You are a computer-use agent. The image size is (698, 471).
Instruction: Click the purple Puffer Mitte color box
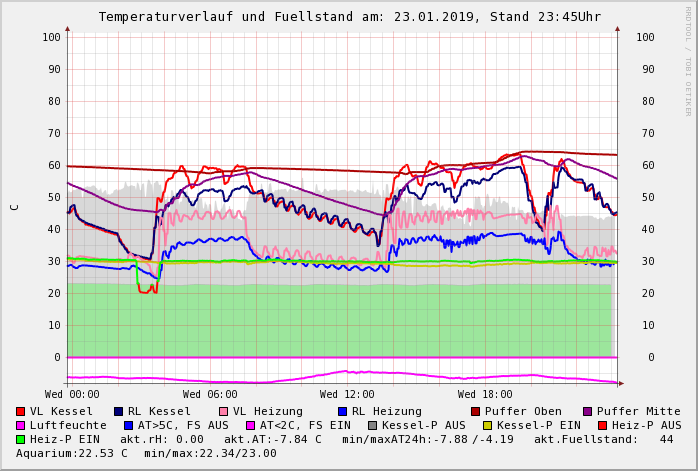(588, 412)
